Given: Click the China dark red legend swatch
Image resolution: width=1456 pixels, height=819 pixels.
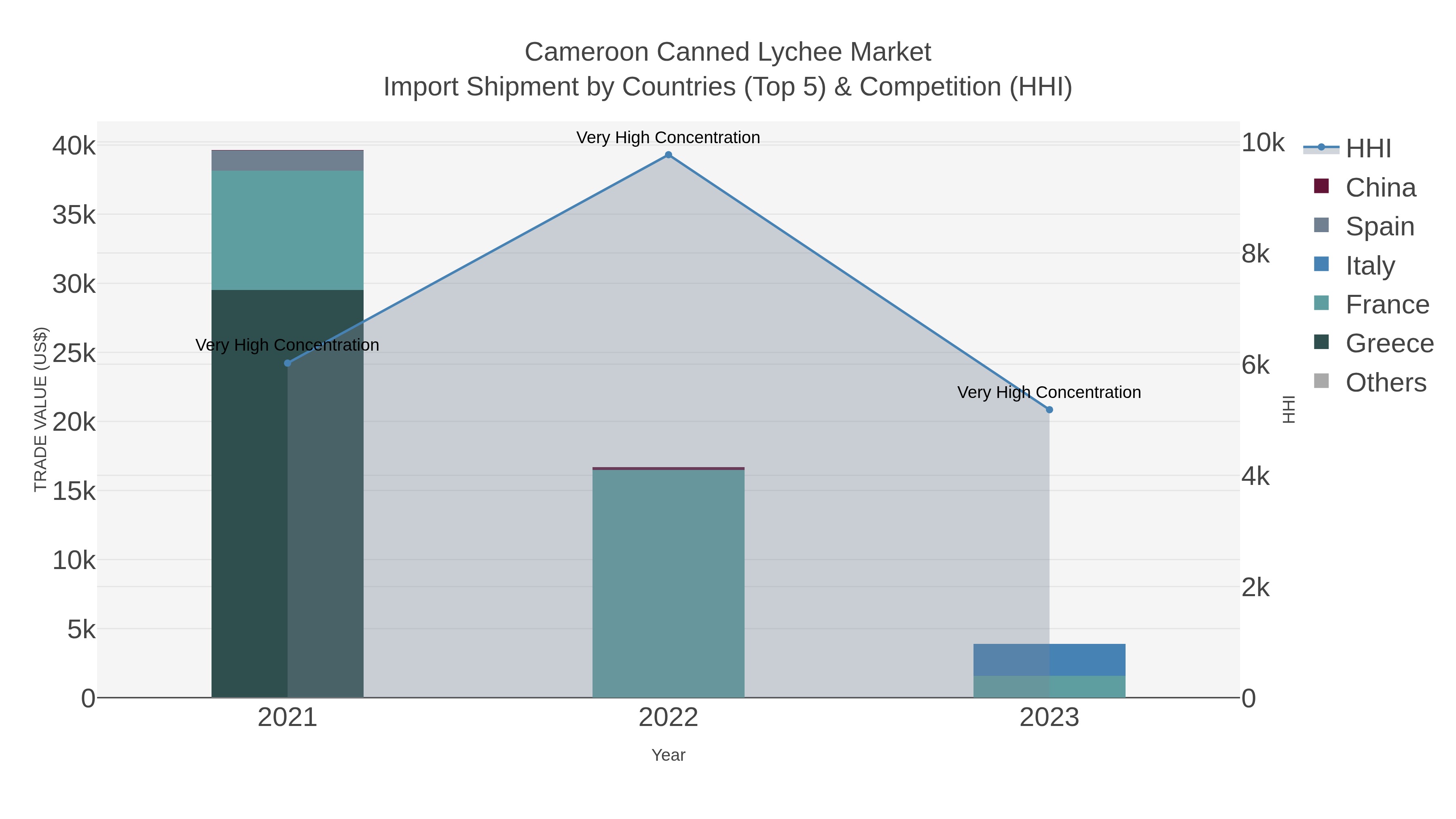Looking at the screenshot, I should click(1321, 186).
